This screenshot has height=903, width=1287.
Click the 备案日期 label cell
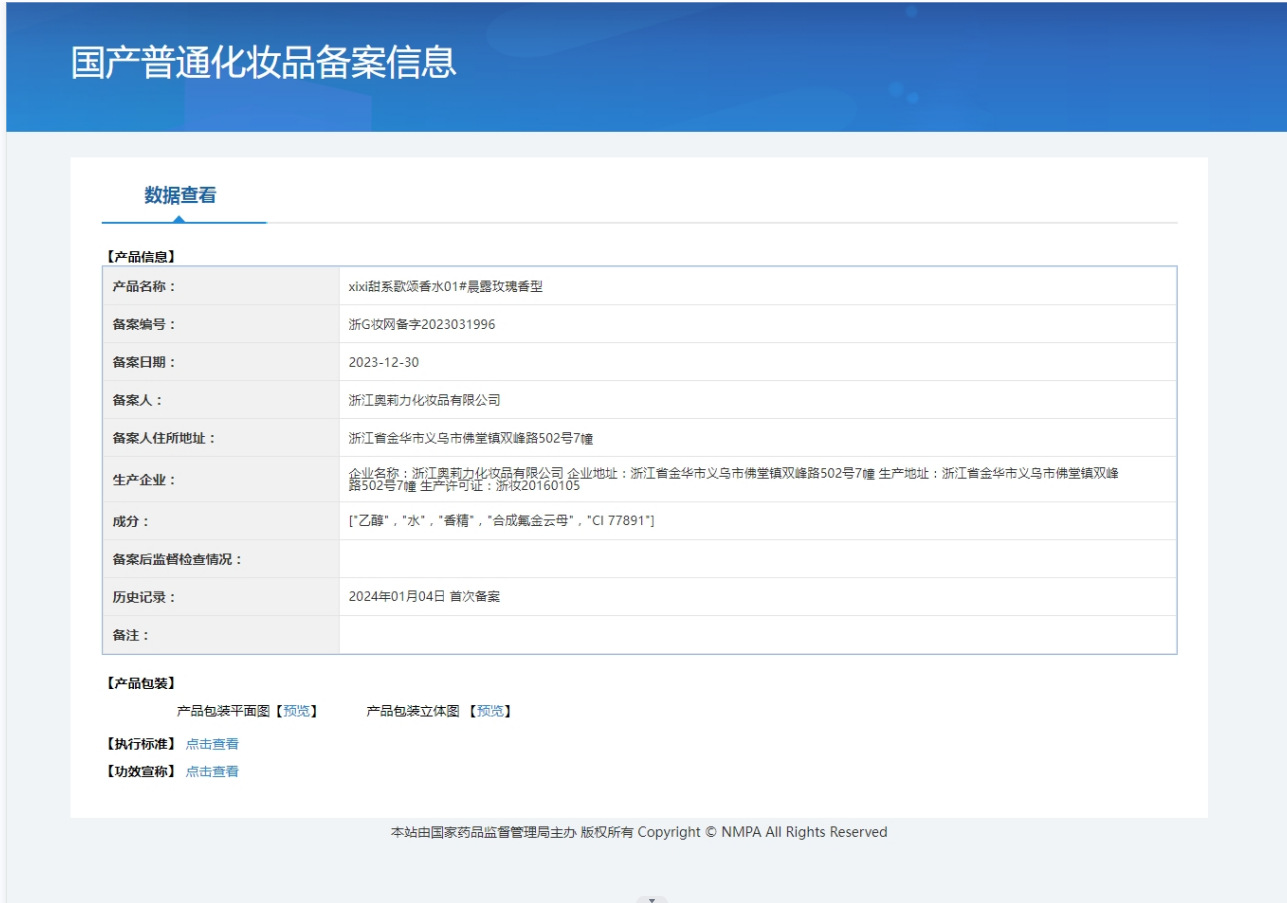(221, 362)
